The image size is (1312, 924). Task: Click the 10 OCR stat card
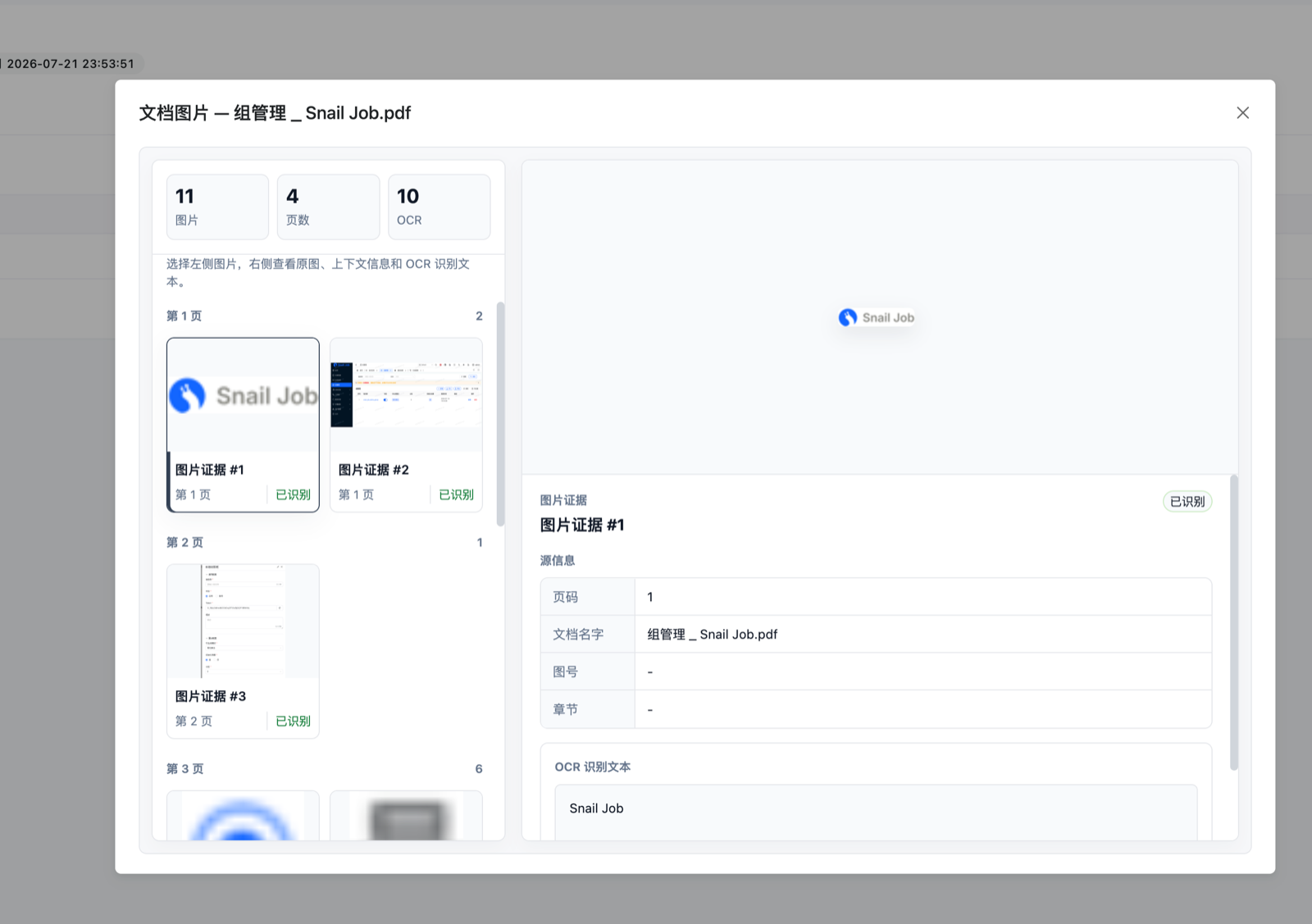pos(439,207)
